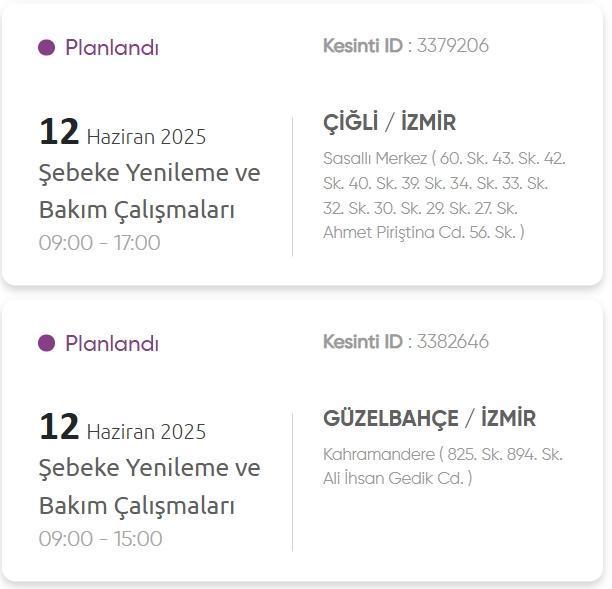Click Şebeke Yenileme title on the Güzelbahçe card

(x=150, y=486)
